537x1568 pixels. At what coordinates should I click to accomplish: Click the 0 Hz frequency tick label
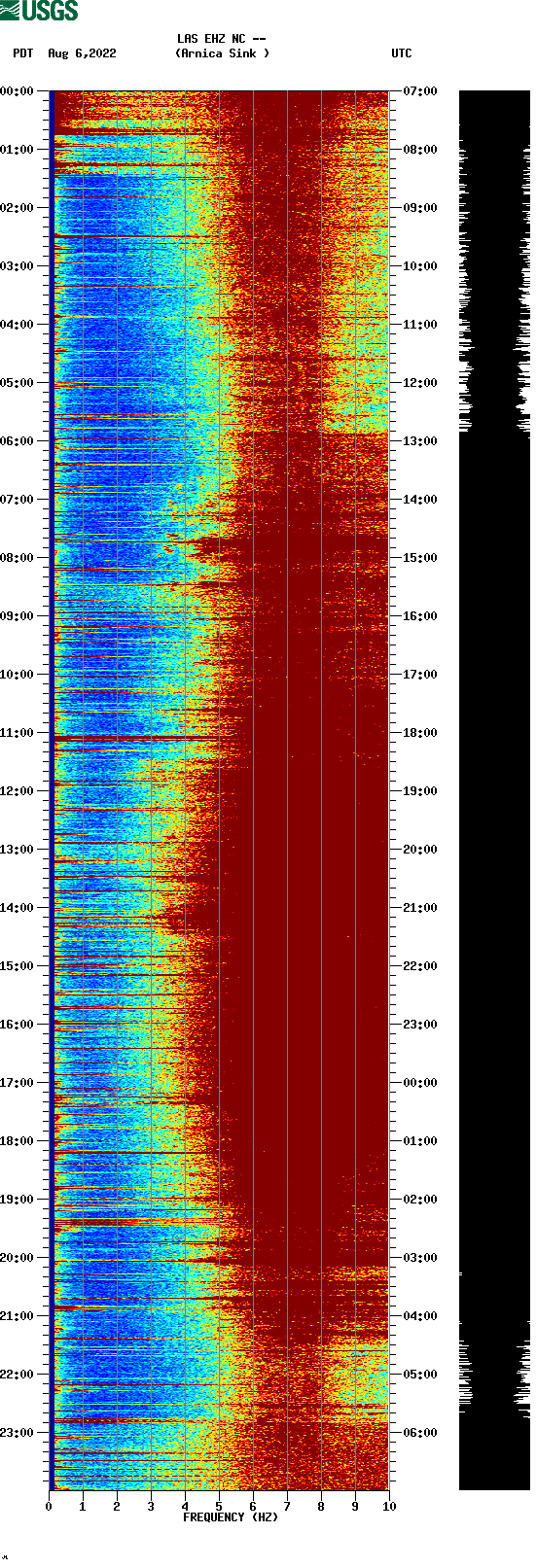tap(49, 1507)
